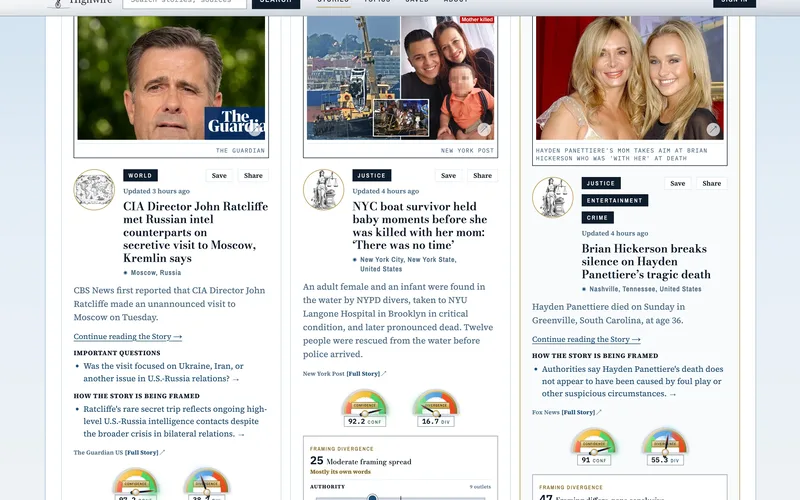Click the 91 CONF confidence gauge
The image size is (800, 500).
point(594,446)
